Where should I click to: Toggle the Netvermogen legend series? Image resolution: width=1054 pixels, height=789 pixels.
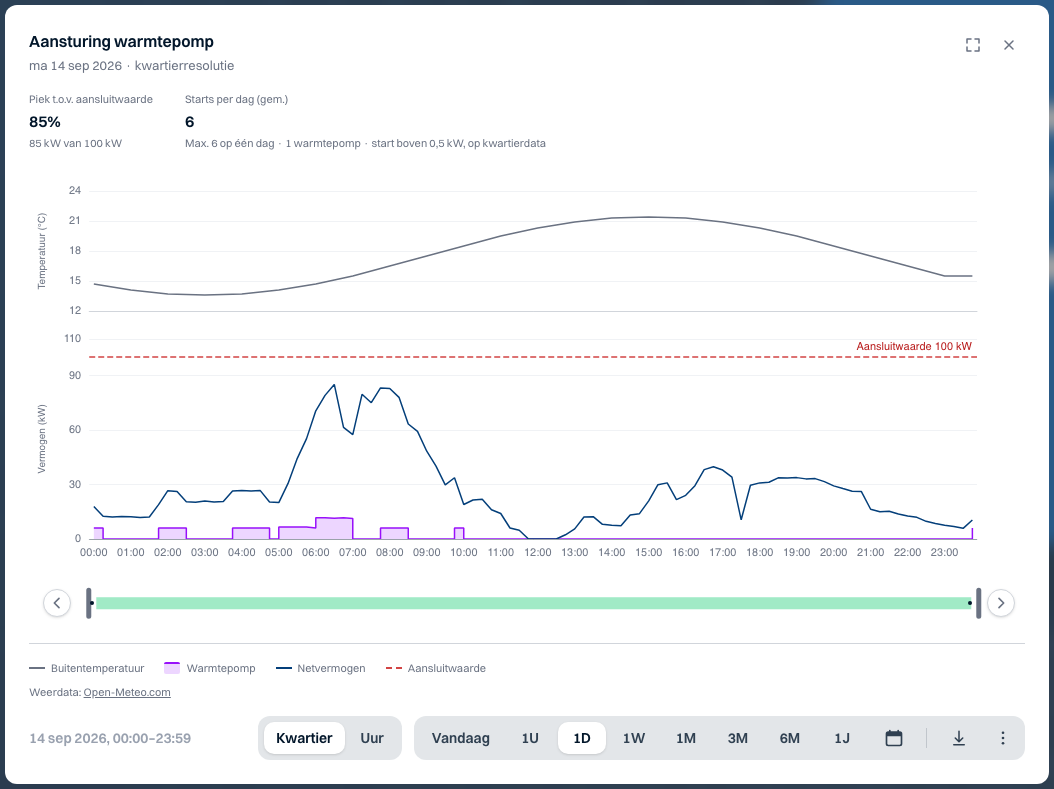tap(321, 668)
